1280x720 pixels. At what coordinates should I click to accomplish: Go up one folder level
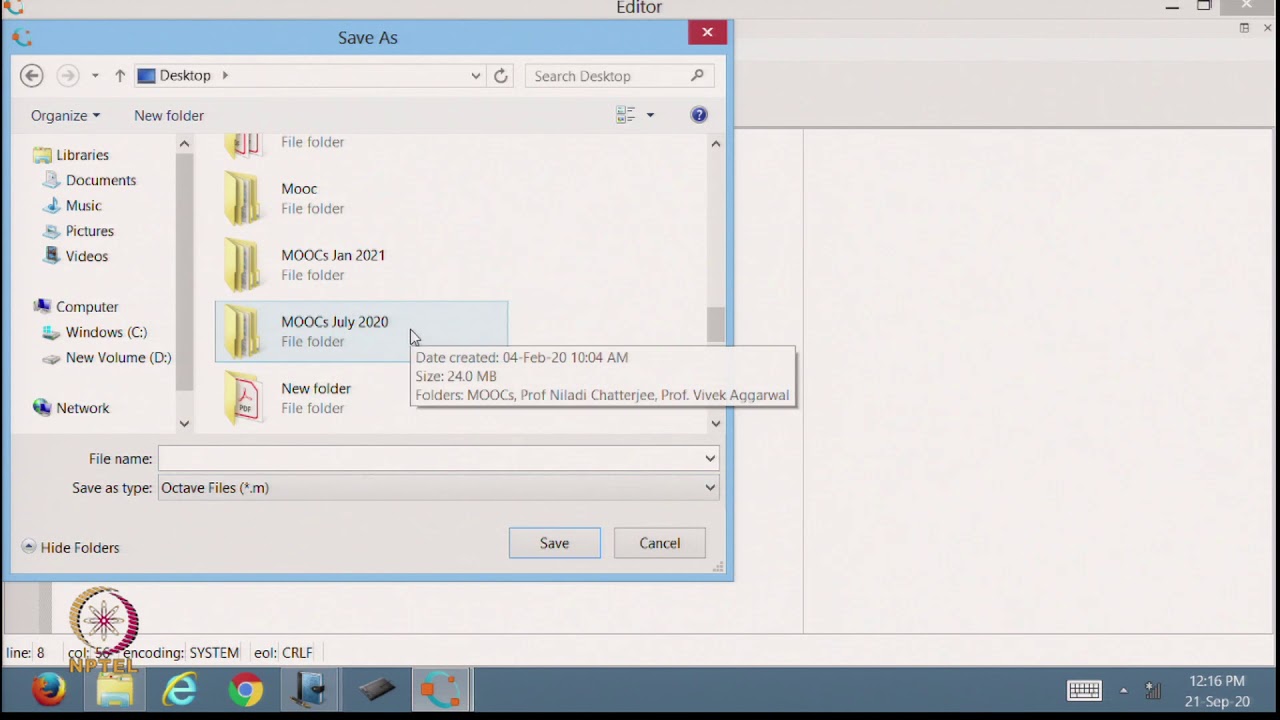coord(120,76)
